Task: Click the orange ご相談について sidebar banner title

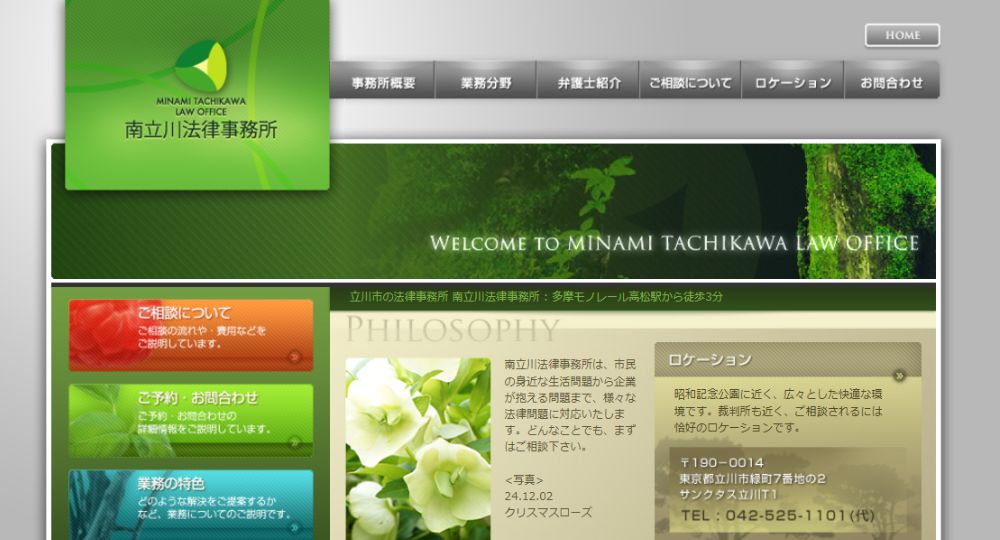Action: coord(185,313)
